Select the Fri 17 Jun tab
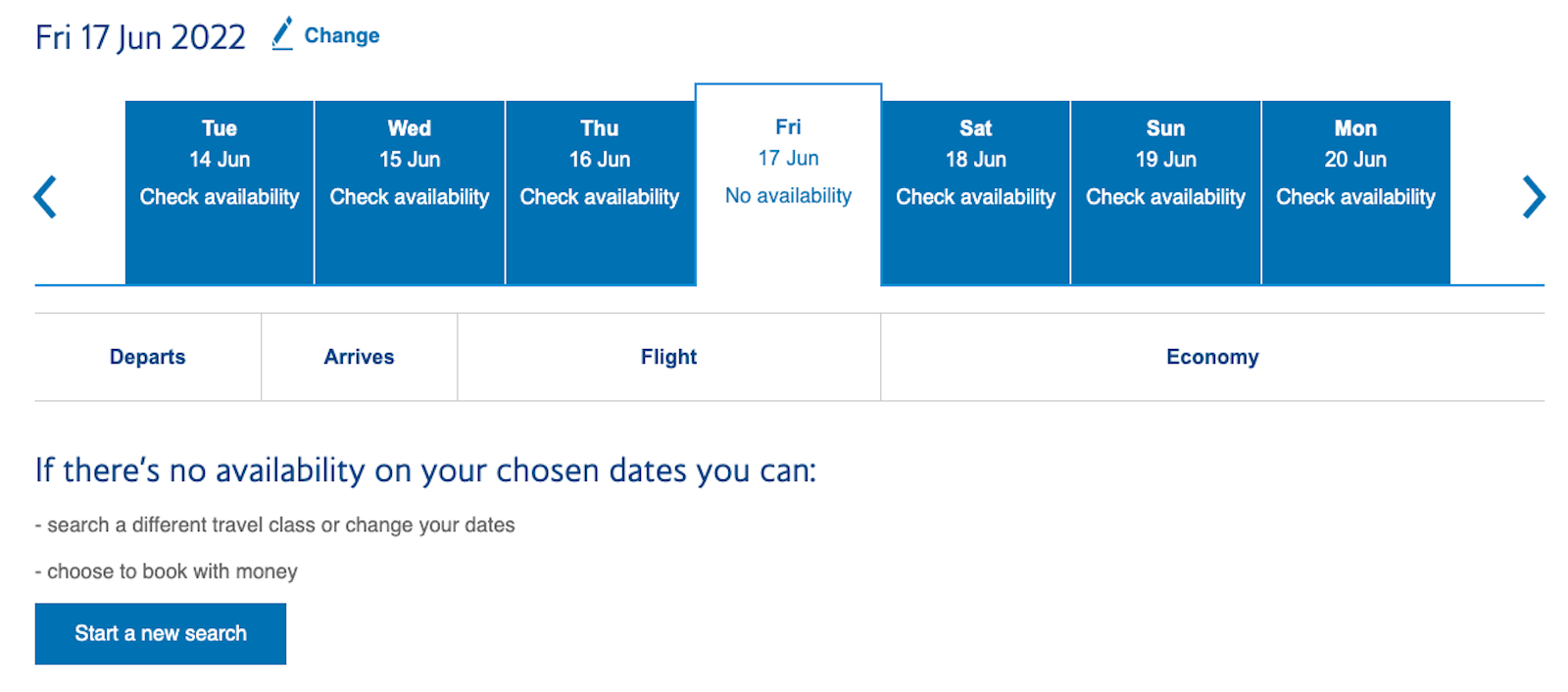The image size is (1568, 692). pyautogui.click(x=789, y=184)
